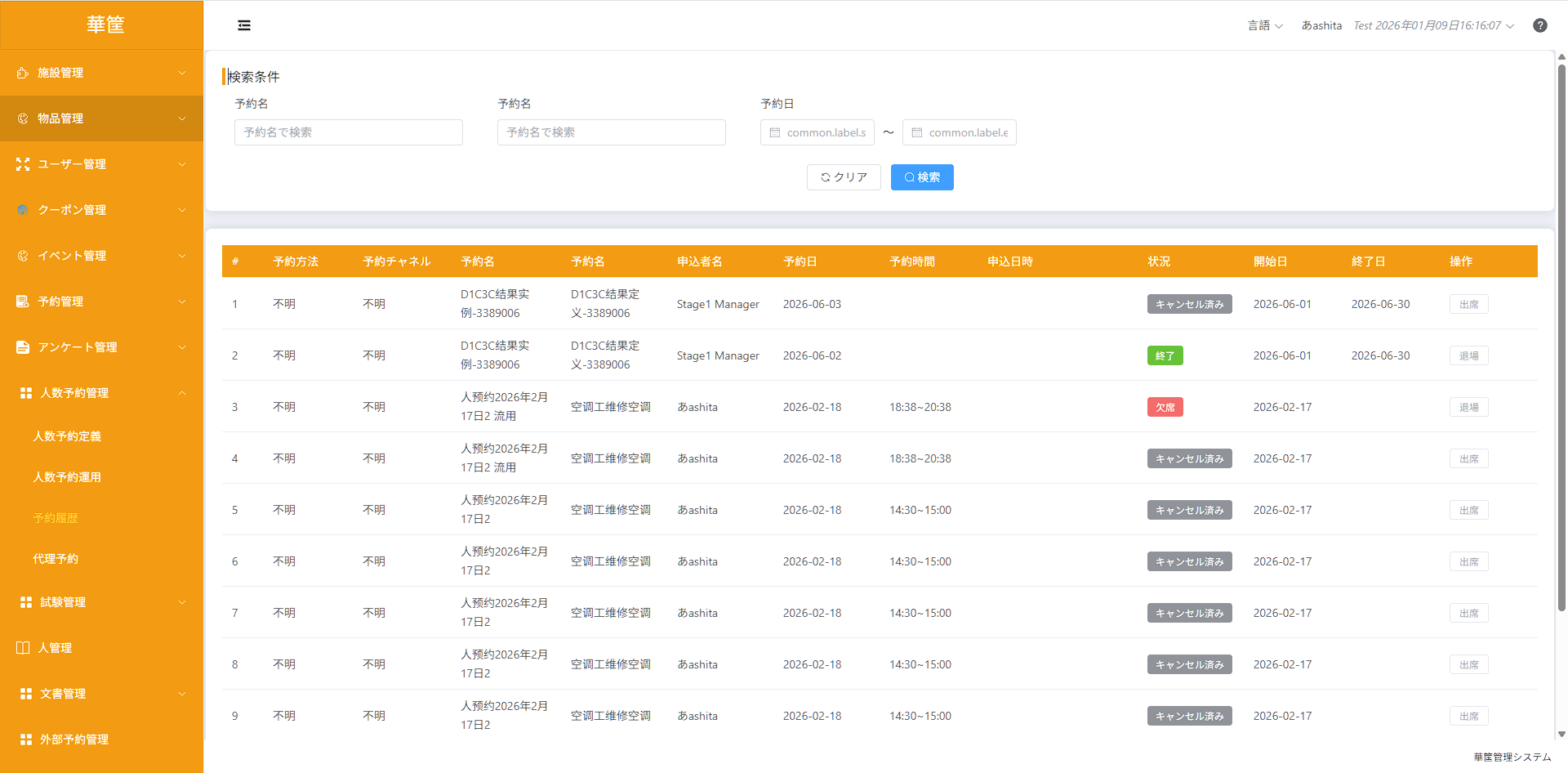Viewport: 1568px width, 773px height.
Task: Expand the ユーザー管理 menu chevron
Action: click(182, 164)
